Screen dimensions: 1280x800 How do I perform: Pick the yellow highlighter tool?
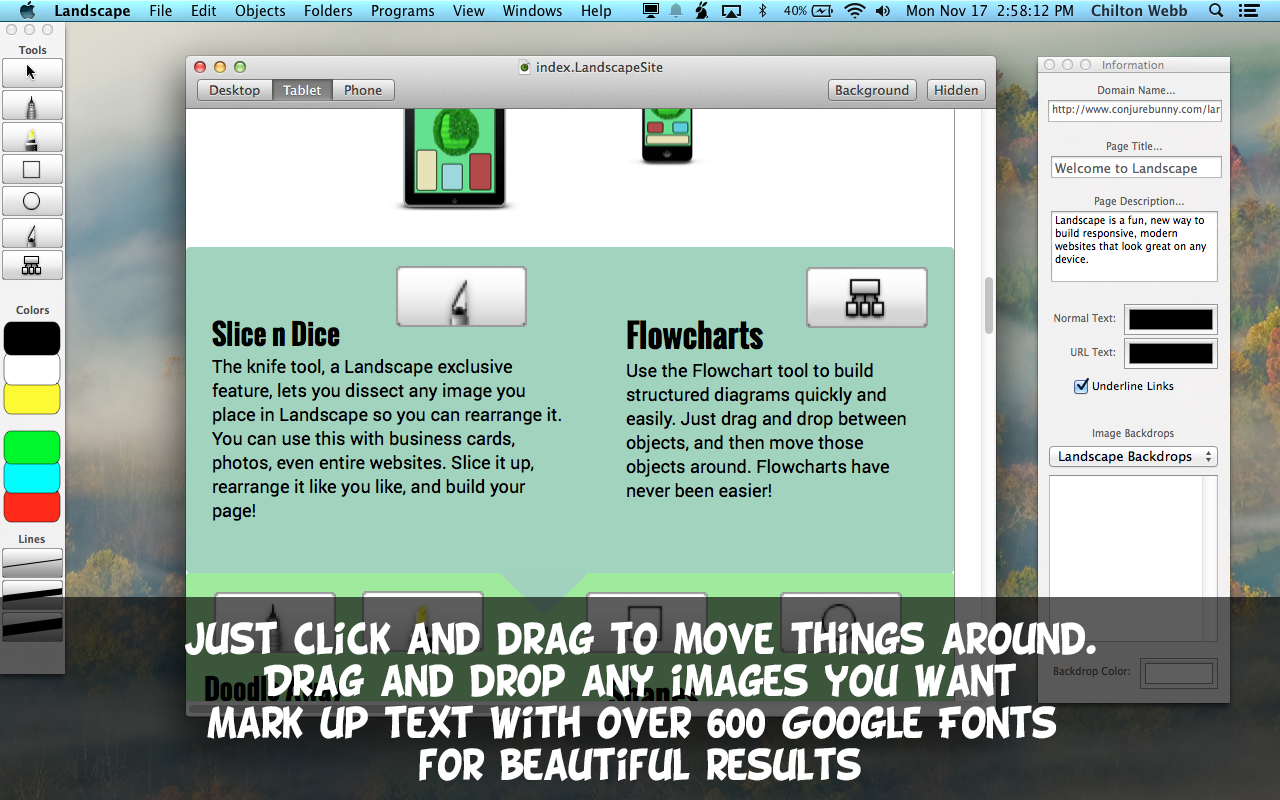pos(32,137)
